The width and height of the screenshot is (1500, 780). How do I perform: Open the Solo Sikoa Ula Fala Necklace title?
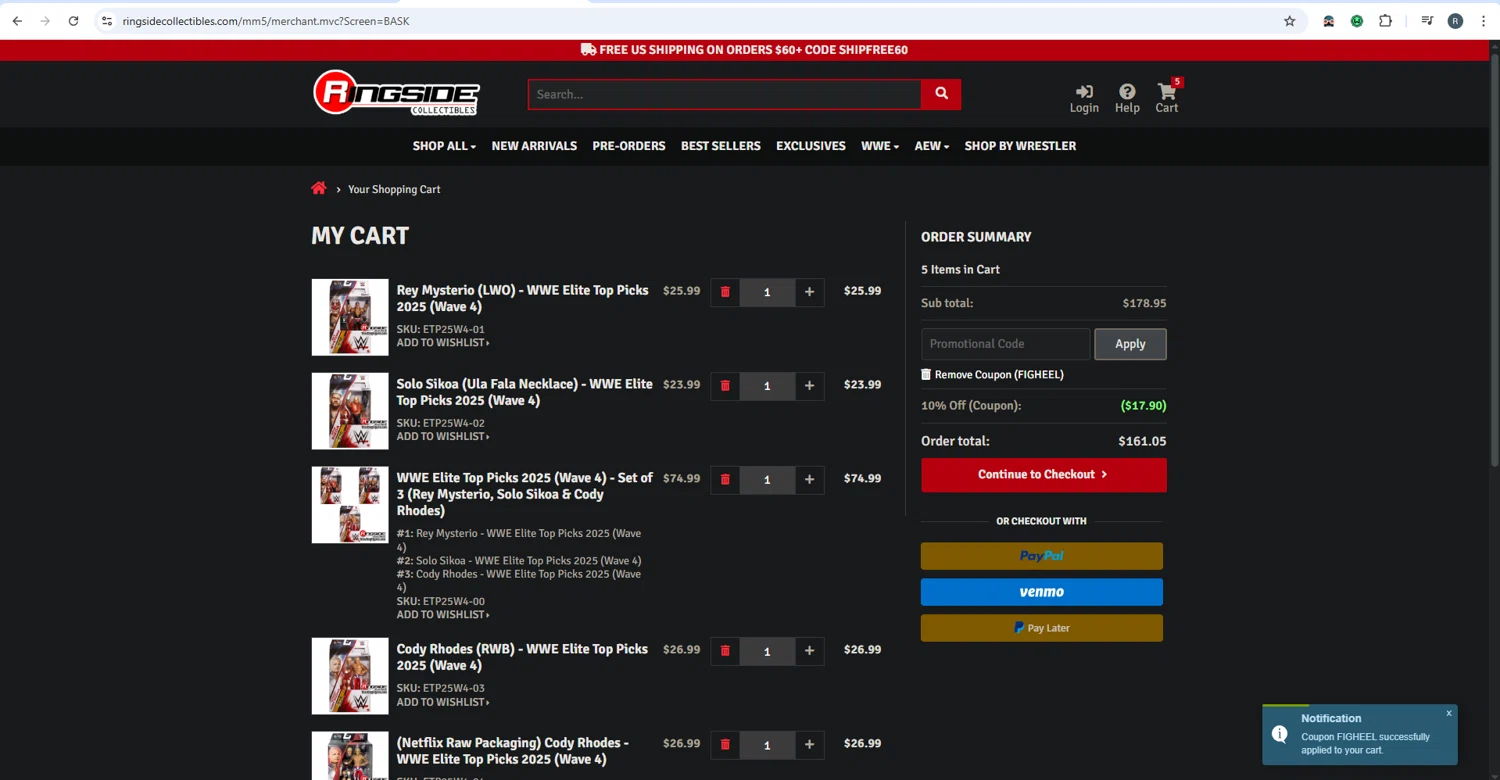(x=524, y=392)
